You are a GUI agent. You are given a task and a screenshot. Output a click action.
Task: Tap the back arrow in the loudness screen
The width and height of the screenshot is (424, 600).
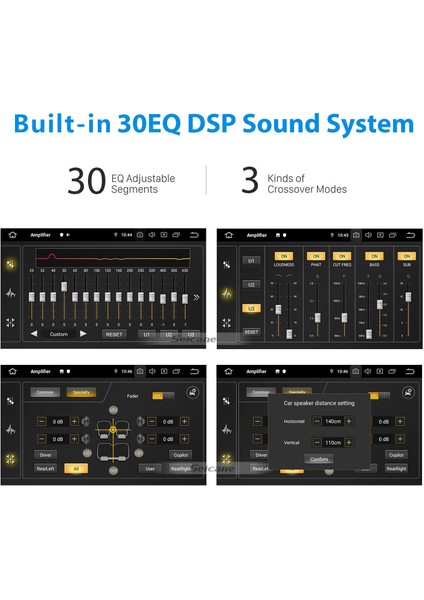tap(410, 235)
